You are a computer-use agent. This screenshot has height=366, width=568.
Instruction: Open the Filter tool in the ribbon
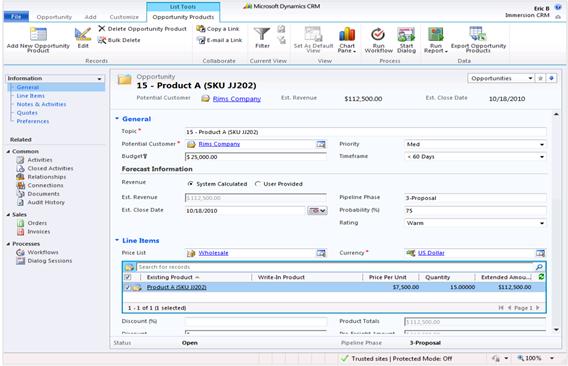tap(262, 37)
